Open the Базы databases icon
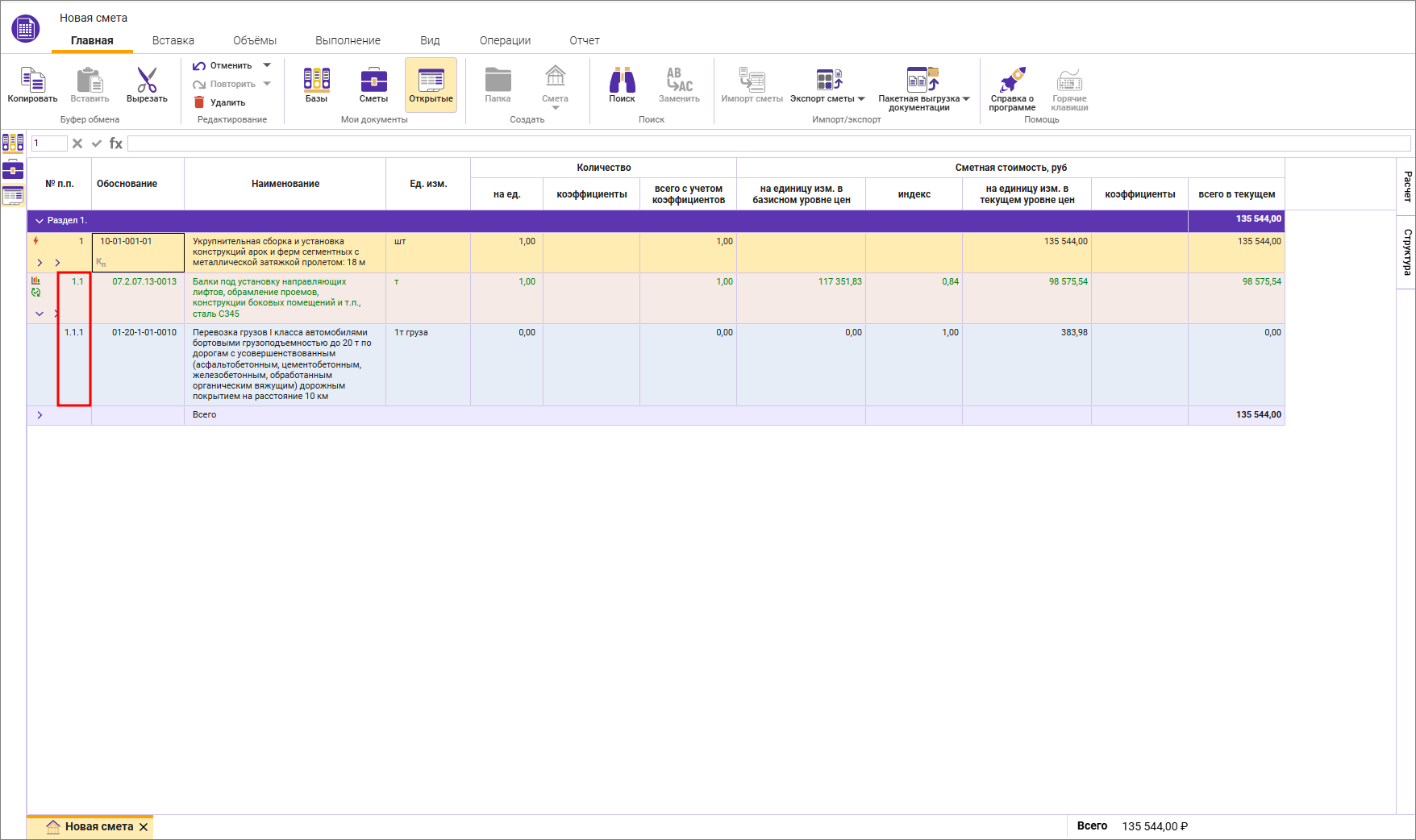The width and height of the screenshot is (1416, 840). pyautogui.click(x=316, y=81)
